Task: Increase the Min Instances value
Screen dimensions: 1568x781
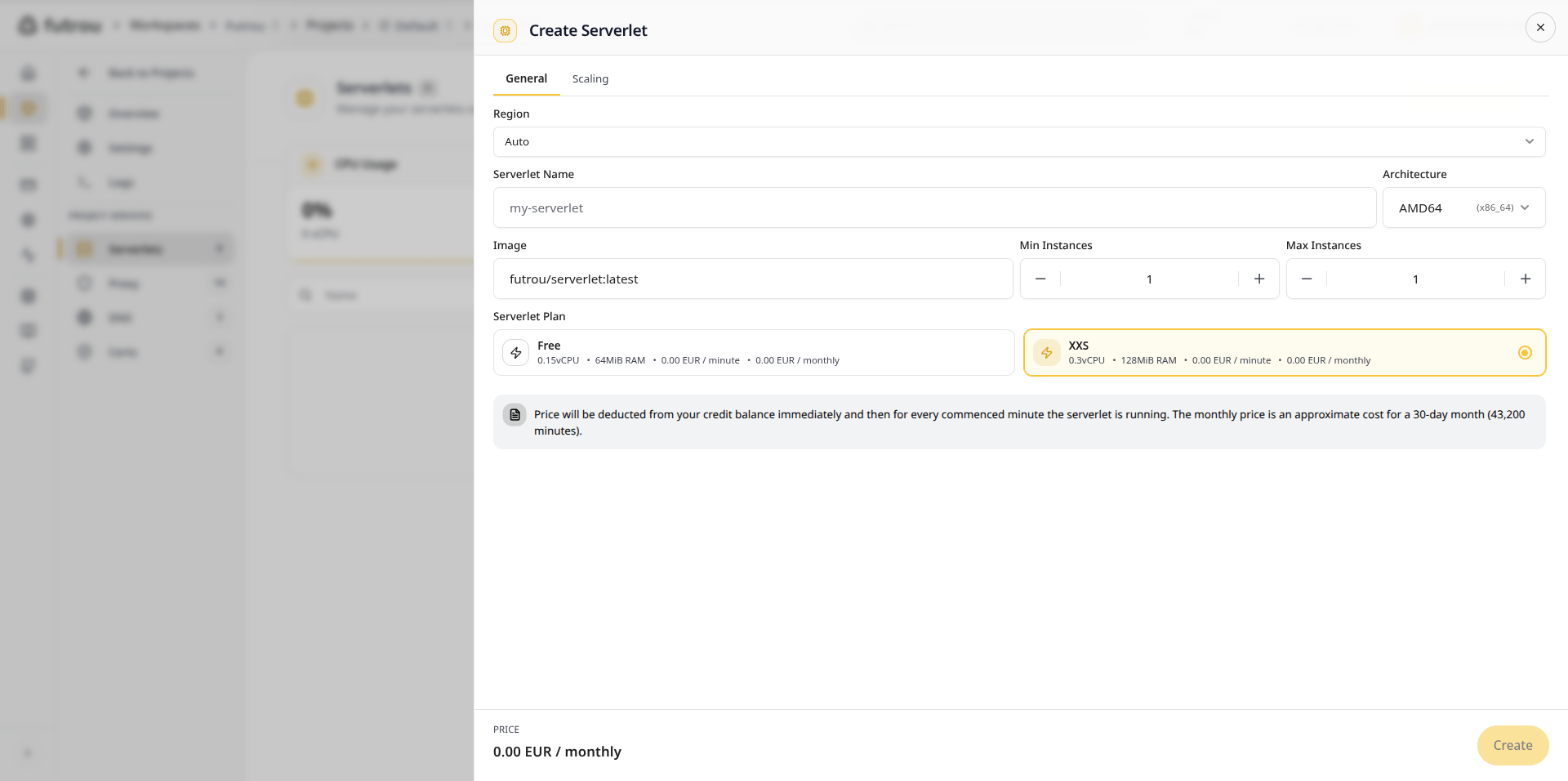Action: [x=1259, y=279]
